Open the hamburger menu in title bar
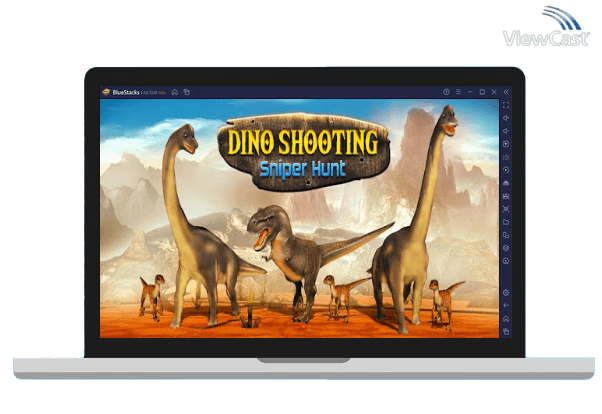The width and height of the screenshot is (602, 414). tap(458, 92)
